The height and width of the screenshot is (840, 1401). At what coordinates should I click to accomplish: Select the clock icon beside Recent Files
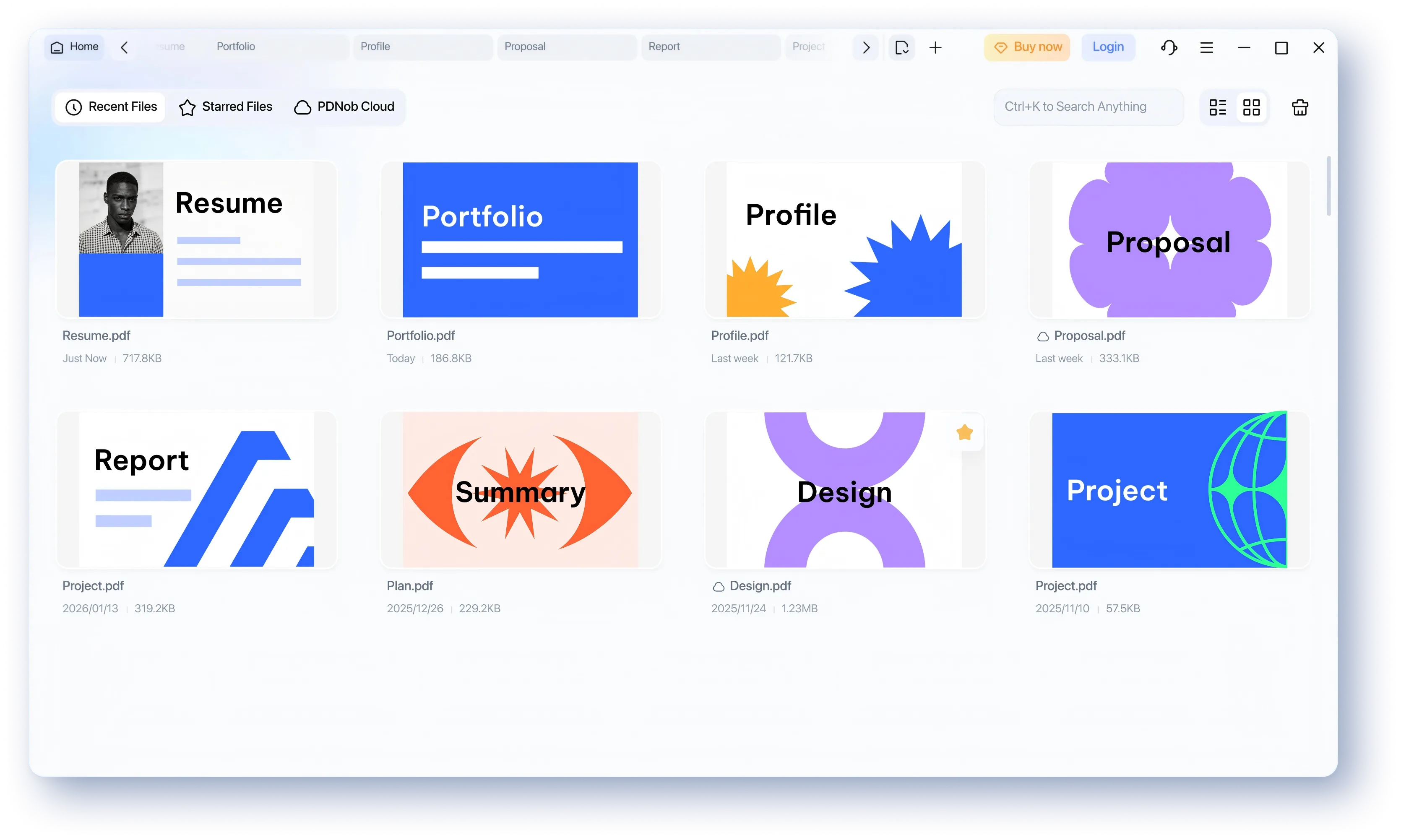tap(74, 107)
